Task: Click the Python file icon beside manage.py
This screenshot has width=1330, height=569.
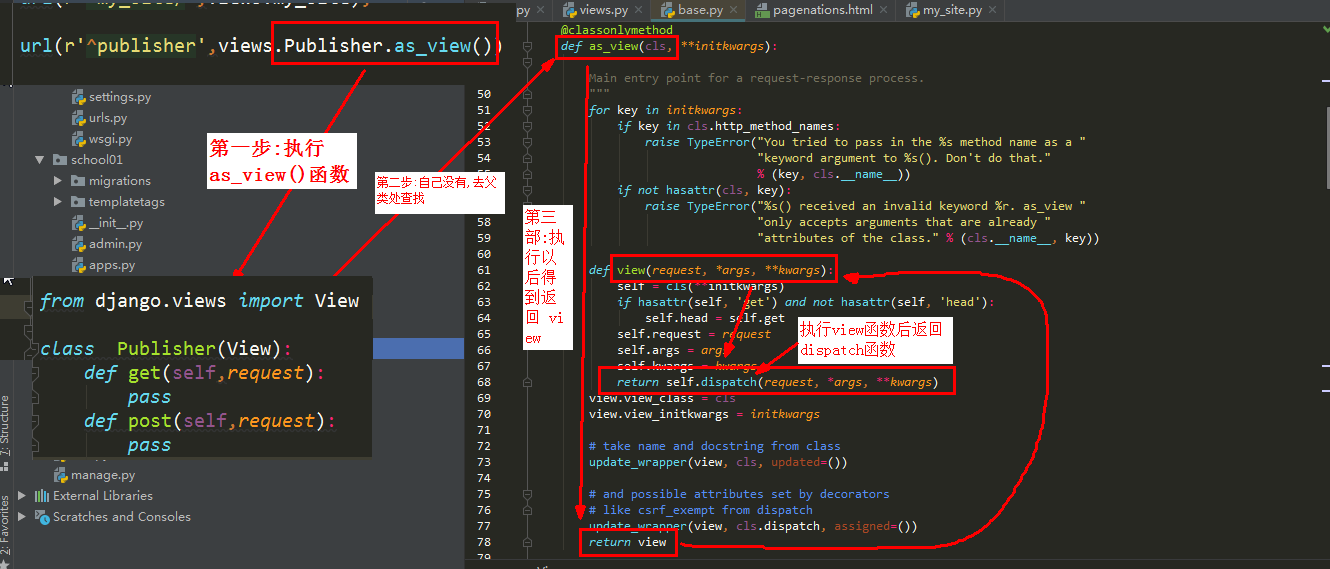Action: click(x=60, y=475)
